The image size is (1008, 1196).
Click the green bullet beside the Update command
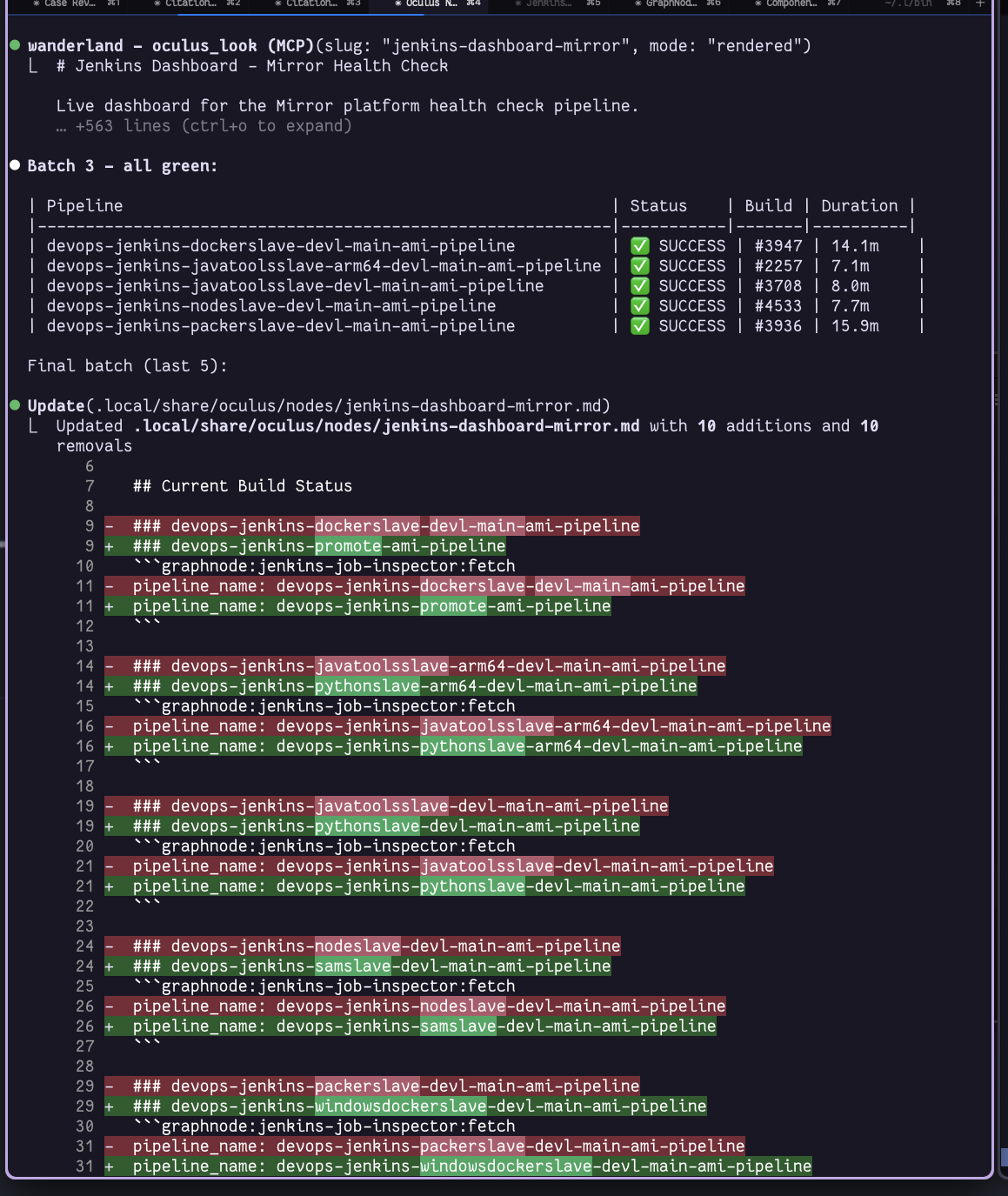point(15,405)
